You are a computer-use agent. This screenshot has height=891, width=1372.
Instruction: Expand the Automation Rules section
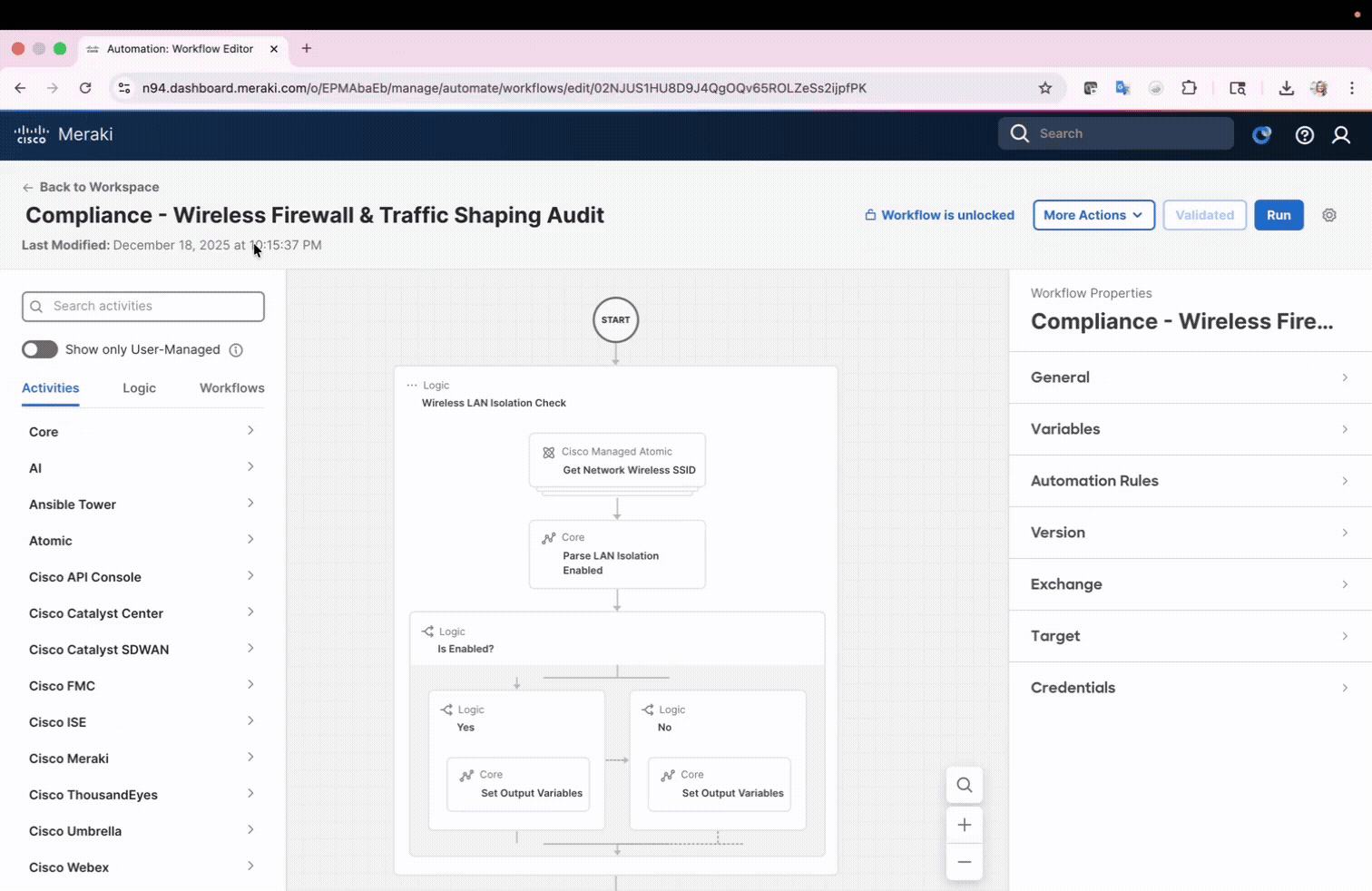pyautogui.click(x=1189, y=481)
